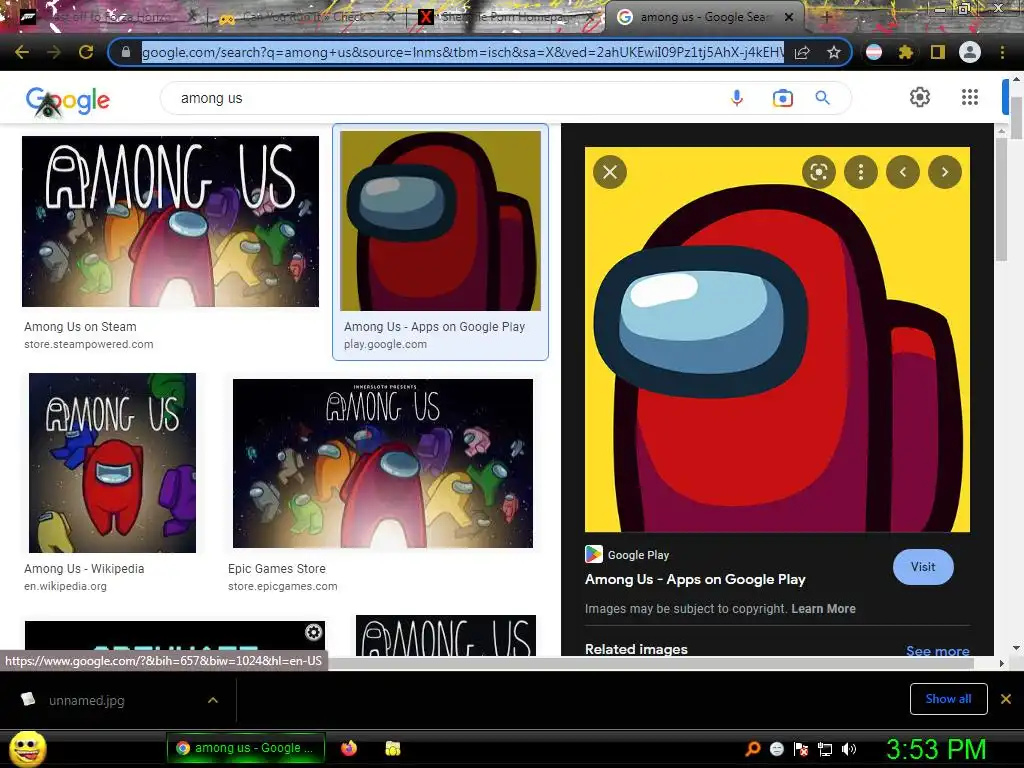This screenshot has height=768, width=1024.
Task: Open the Google Play red crewmate thumbnail
Action: click(x=440, y=221)
